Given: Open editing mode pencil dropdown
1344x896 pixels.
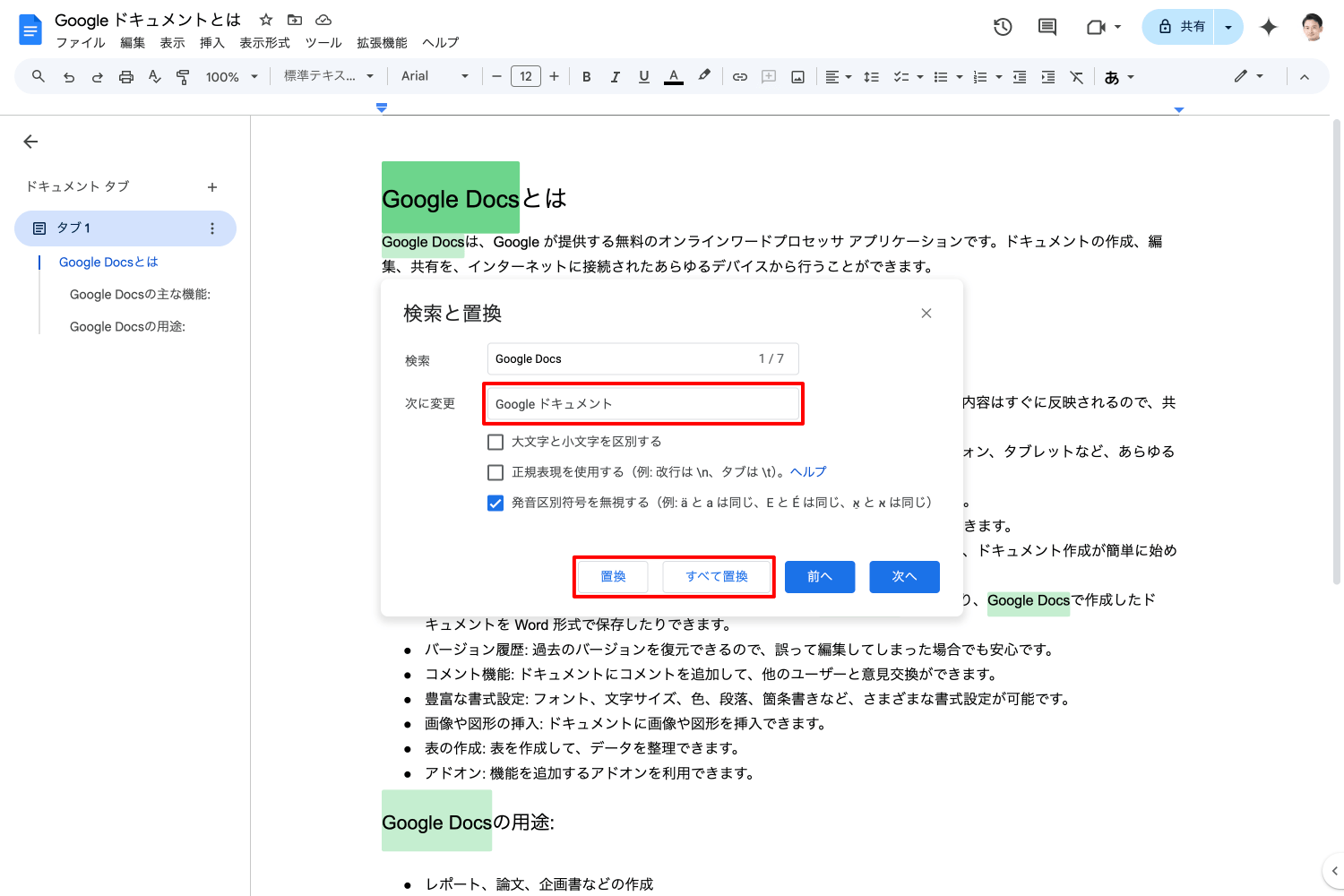Looking at the screenshot, I should pyautogui.click(x=1249, y=77).
